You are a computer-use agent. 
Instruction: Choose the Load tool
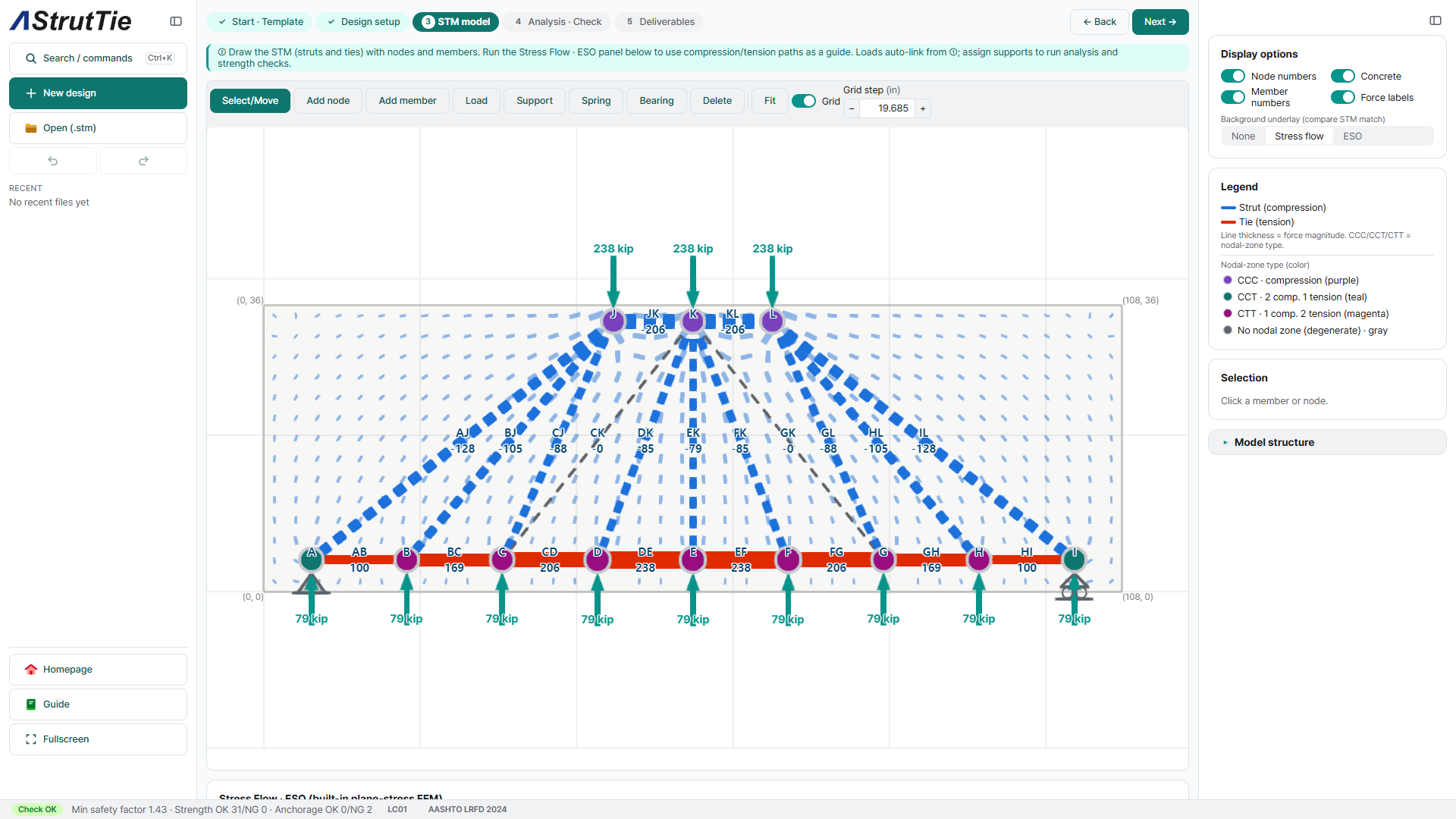pos(476,101)
